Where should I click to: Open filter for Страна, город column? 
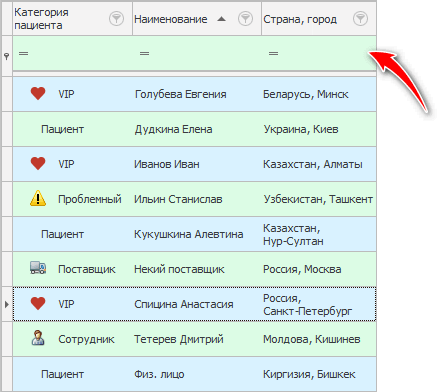360,19
